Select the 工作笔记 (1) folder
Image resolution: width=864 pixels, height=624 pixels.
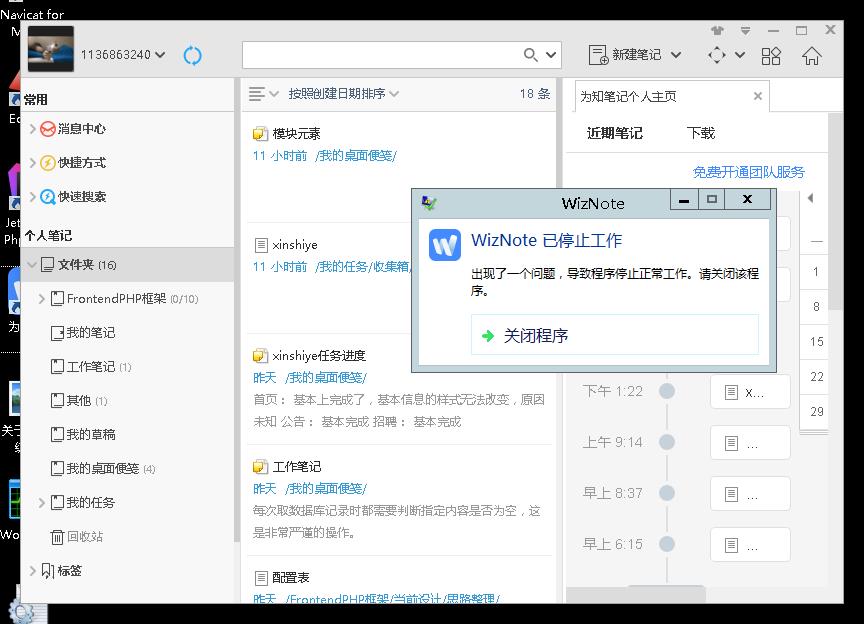click(x=91, y=367)
